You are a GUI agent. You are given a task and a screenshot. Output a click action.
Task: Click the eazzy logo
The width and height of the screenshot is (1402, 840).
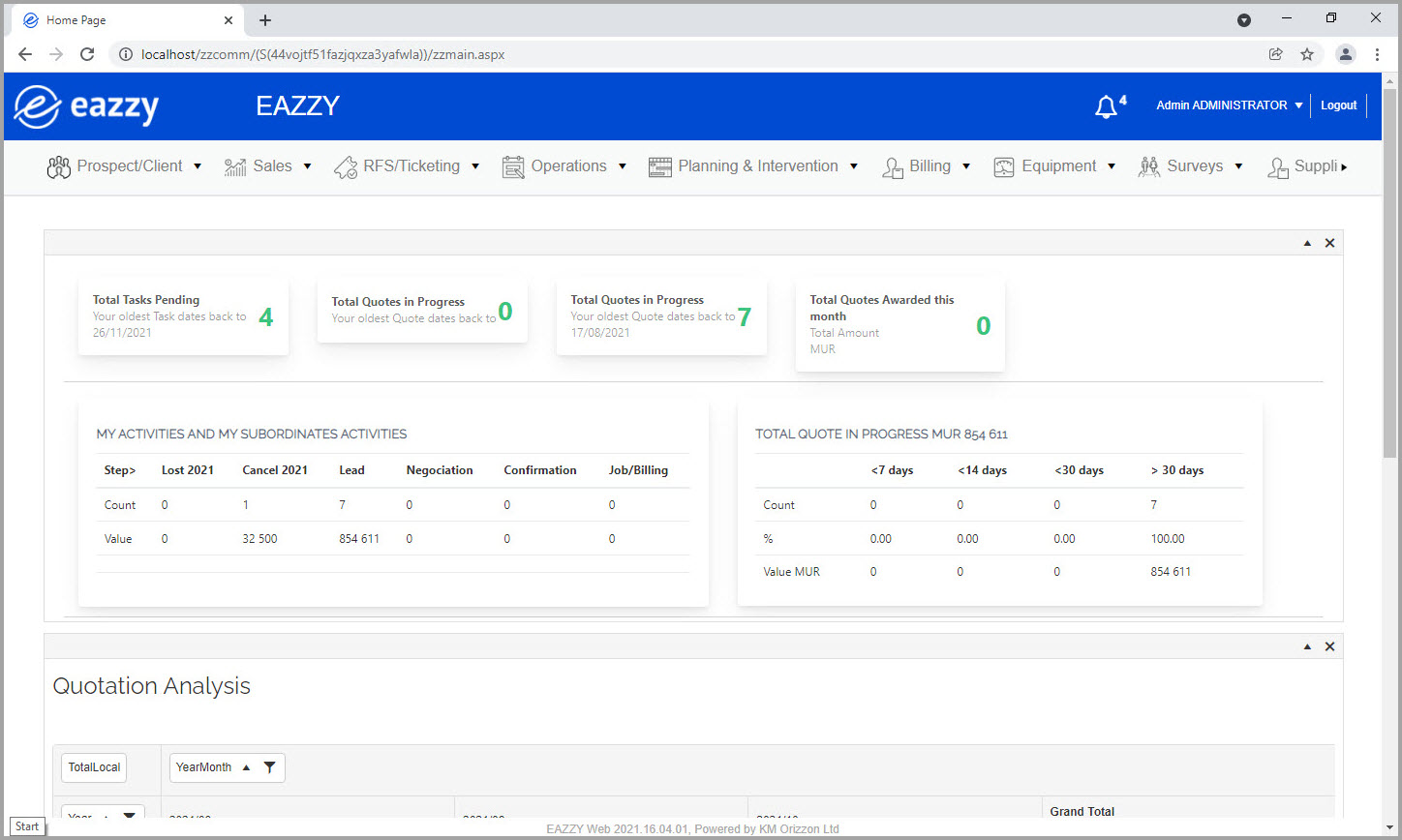coord(86,106)
